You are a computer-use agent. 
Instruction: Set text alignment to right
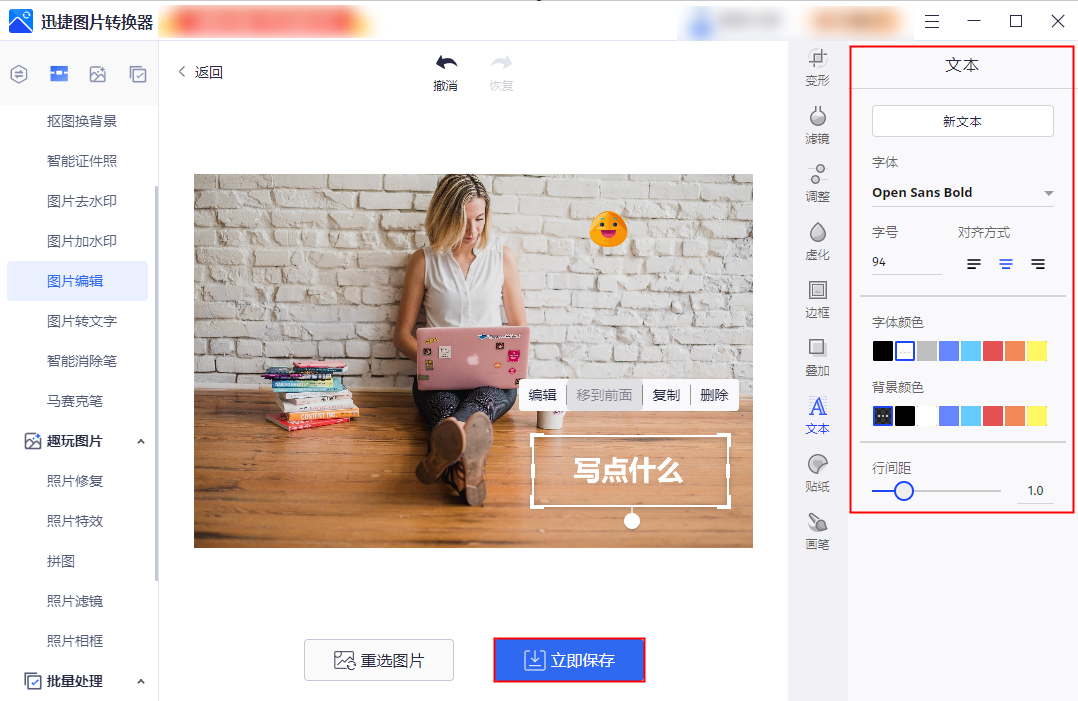(x=1038, y=264)
